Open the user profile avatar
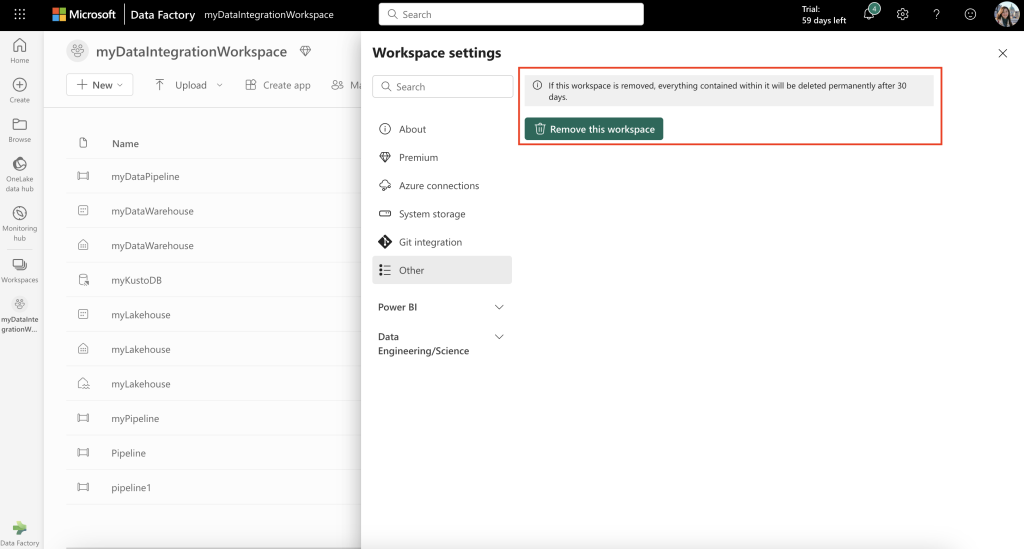1024x549 pixels. pyautogui.click(x=1006, y=14)
